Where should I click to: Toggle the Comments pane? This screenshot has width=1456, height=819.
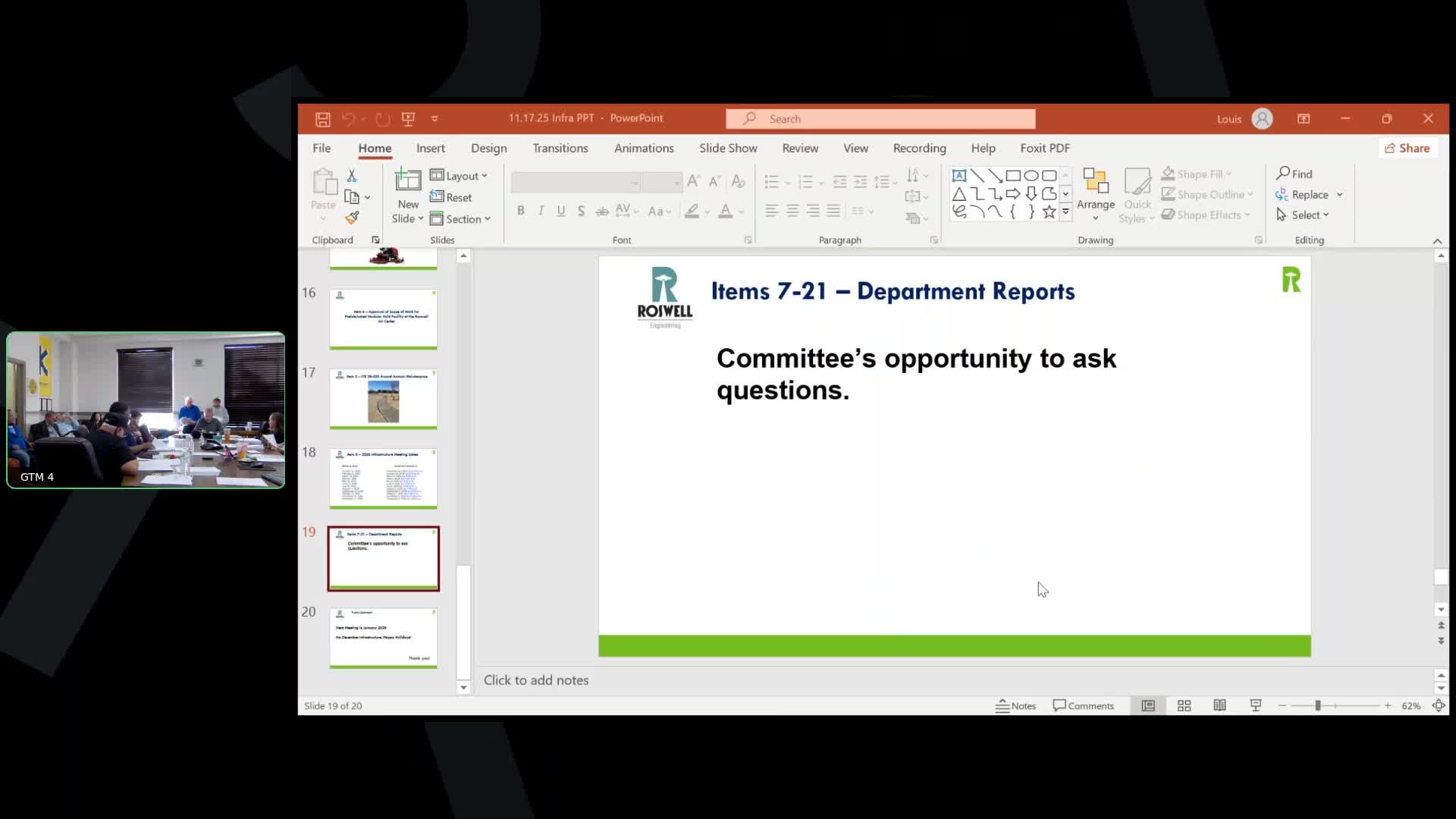[1084, 706]
